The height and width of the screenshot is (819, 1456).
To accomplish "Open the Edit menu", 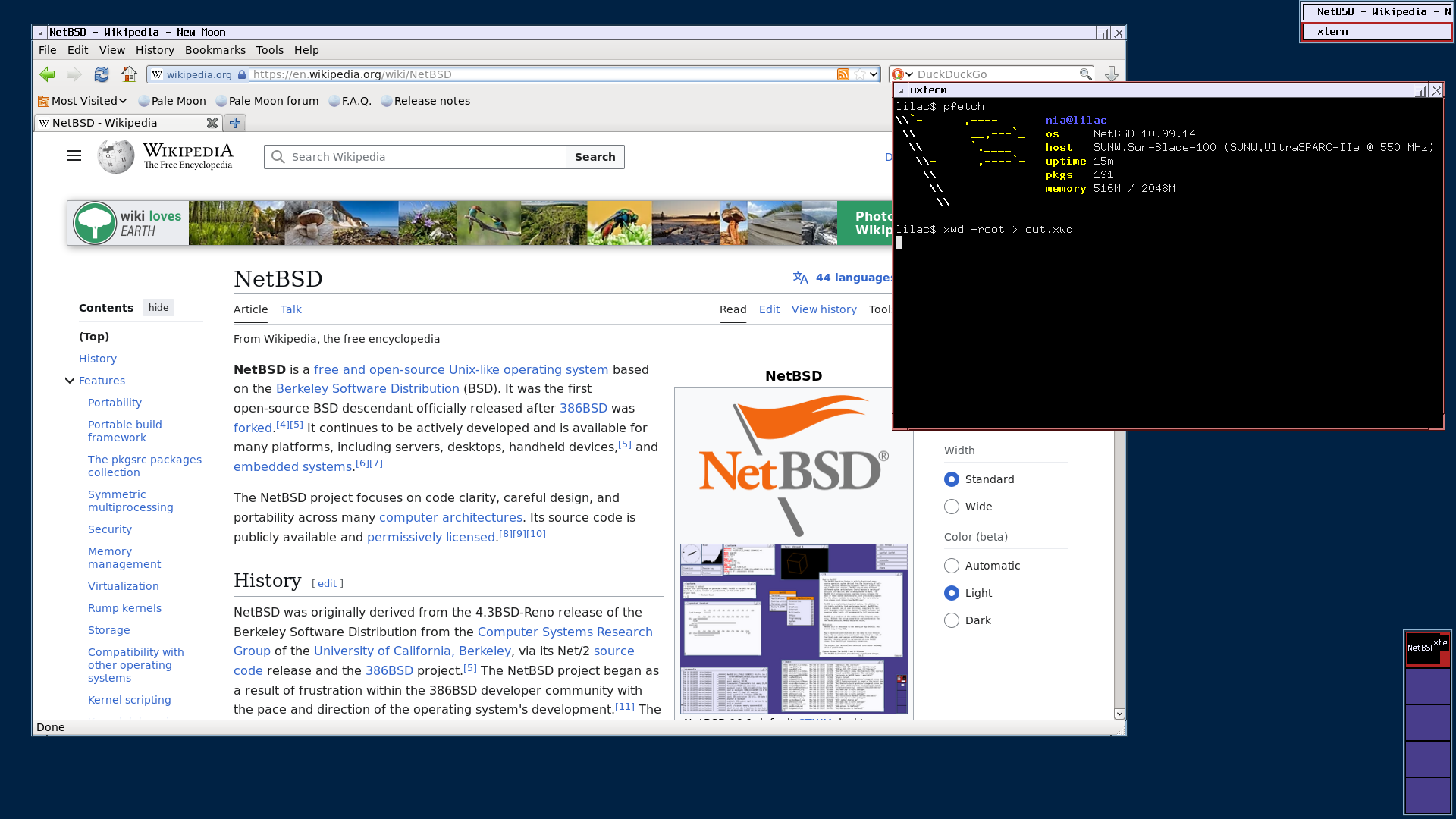I will pos(77,50).
